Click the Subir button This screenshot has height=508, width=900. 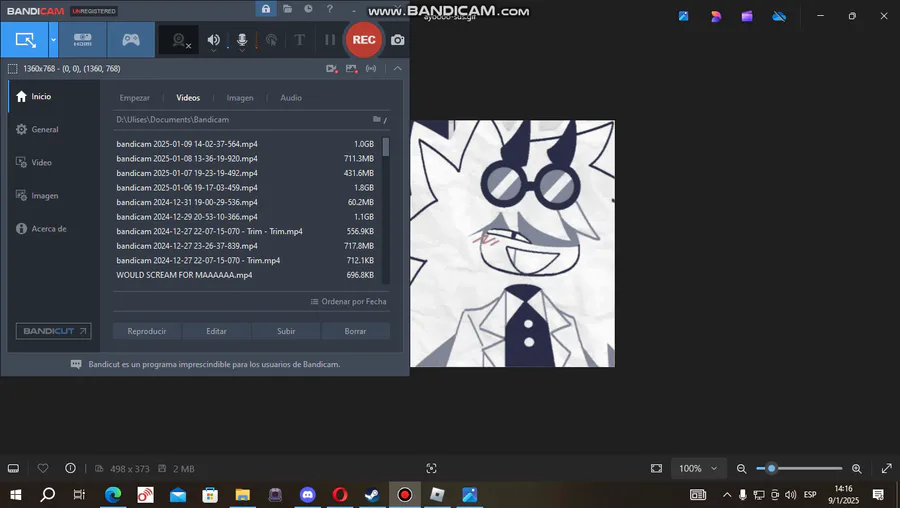click(286, 331)
